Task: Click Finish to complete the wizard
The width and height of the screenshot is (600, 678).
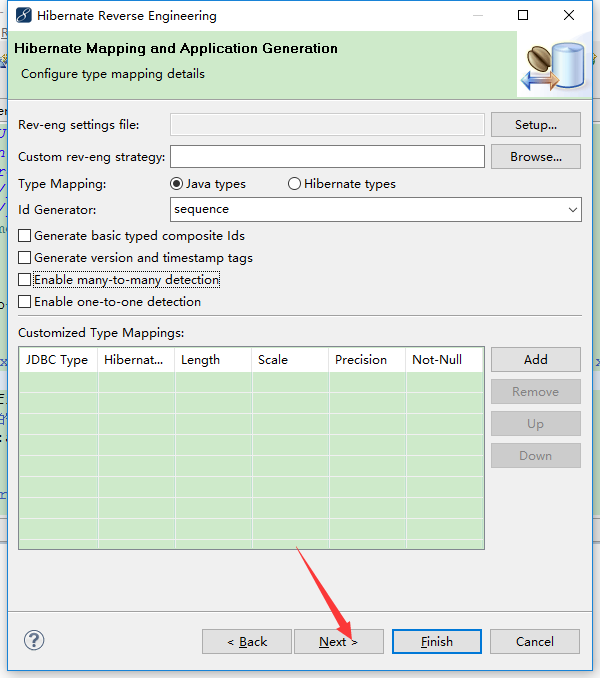Action: (x=437, y=642)
